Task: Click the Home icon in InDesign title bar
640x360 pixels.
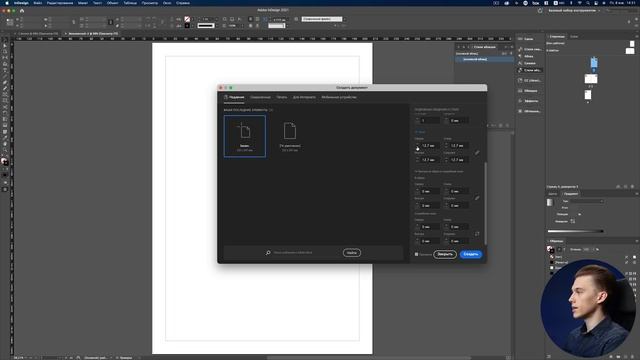Action: coord(22,11)
